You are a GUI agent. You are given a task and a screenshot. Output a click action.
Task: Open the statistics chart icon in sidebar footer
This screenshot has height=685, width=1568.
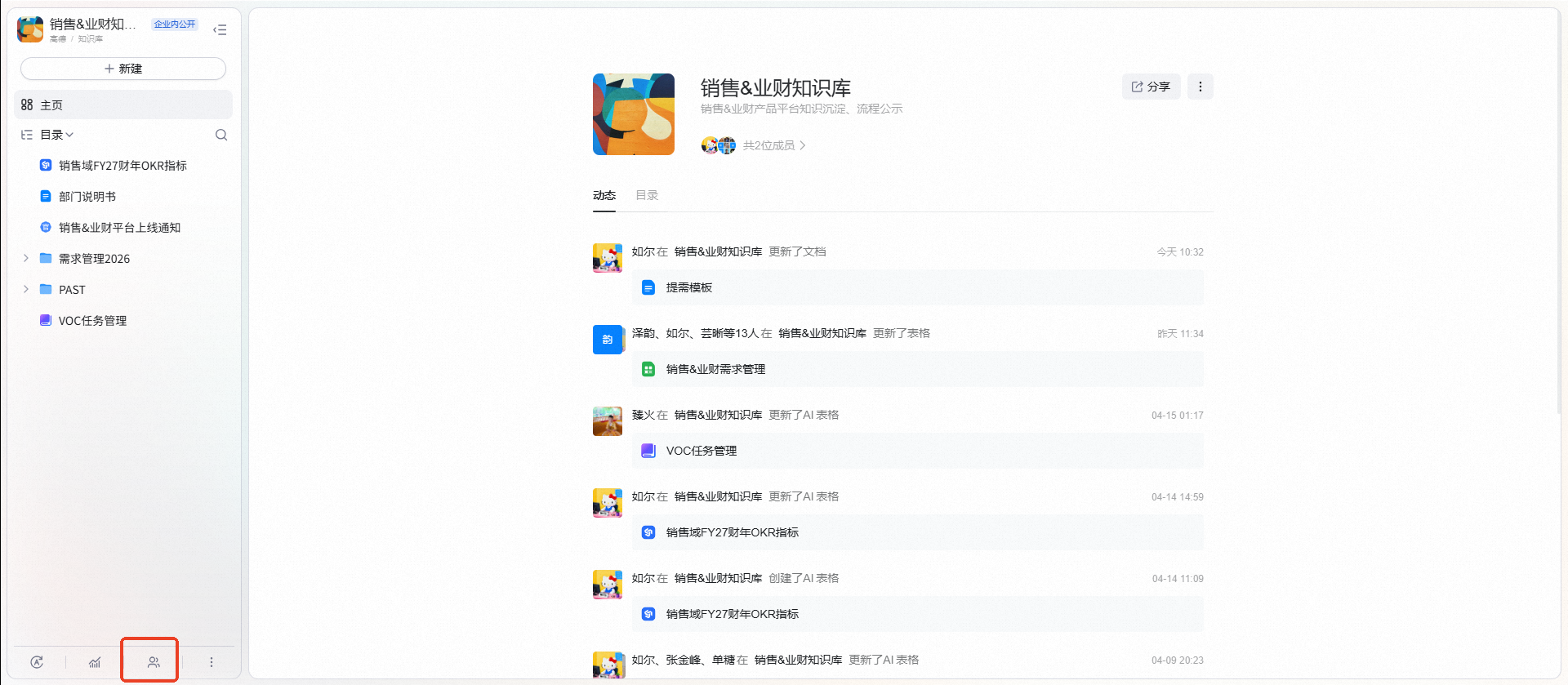click(95, 662)
